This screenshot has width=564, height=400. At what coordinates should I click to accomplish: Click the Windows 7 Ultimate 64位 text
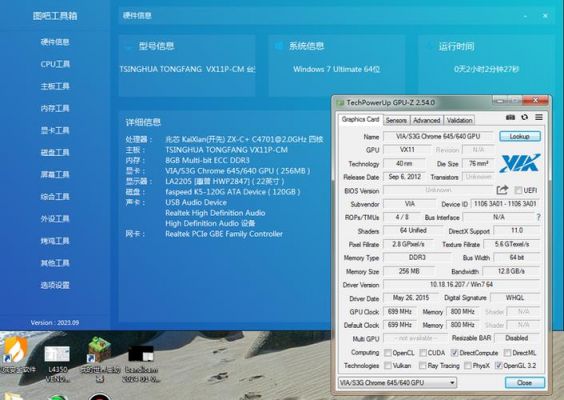pos(336,69)
